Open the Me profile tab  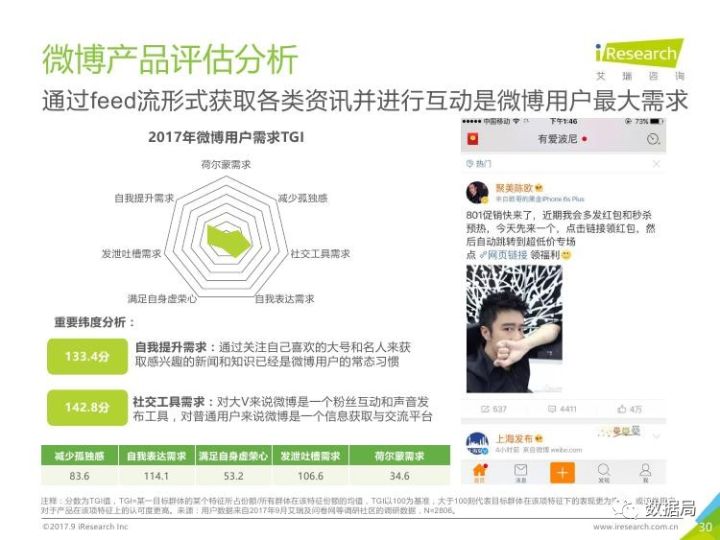click(x=645, y=472)
